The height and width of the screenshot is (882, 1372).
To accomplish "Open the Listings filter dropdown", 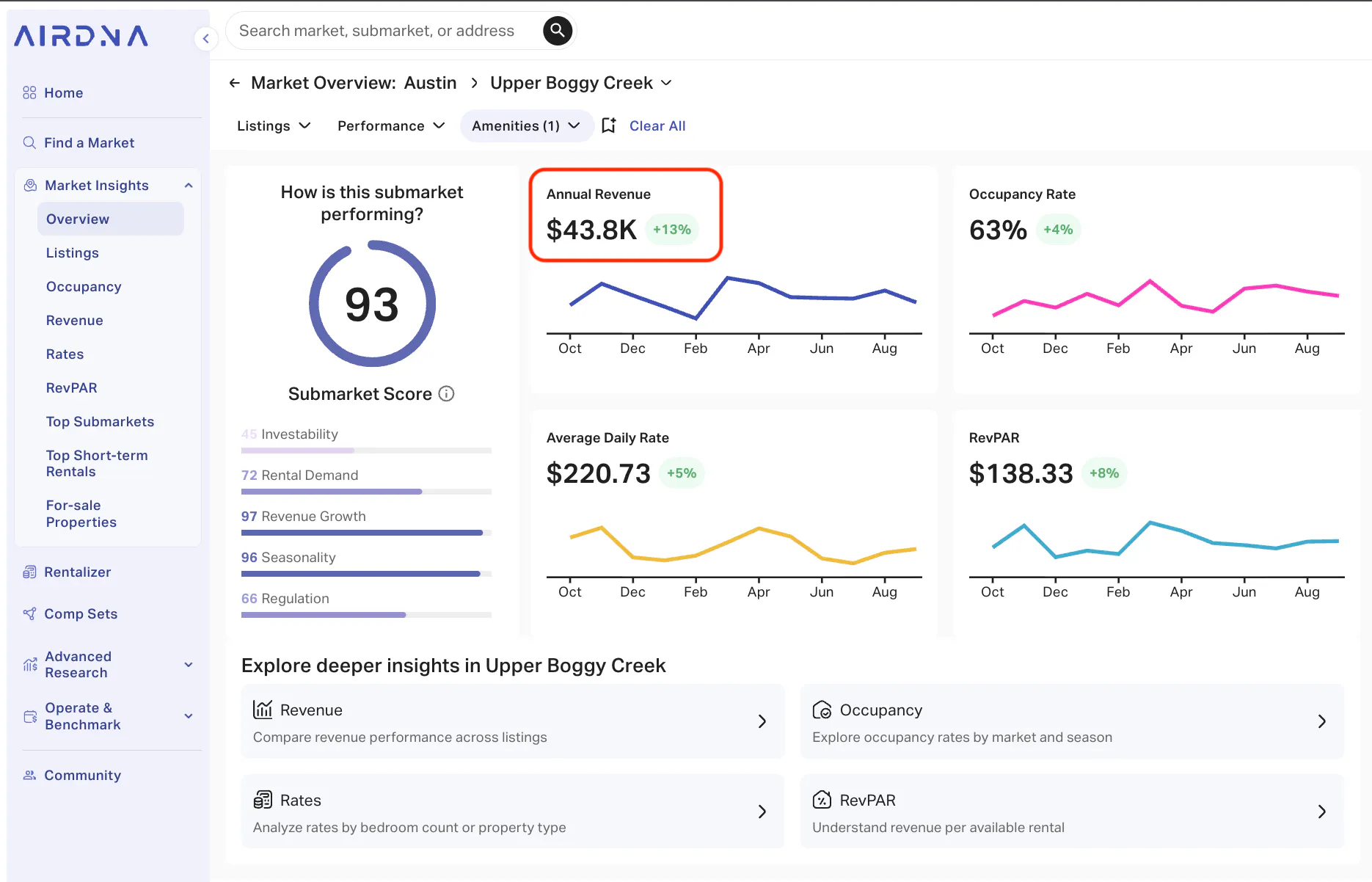I will pyautogui.click(x=274, y=126).
